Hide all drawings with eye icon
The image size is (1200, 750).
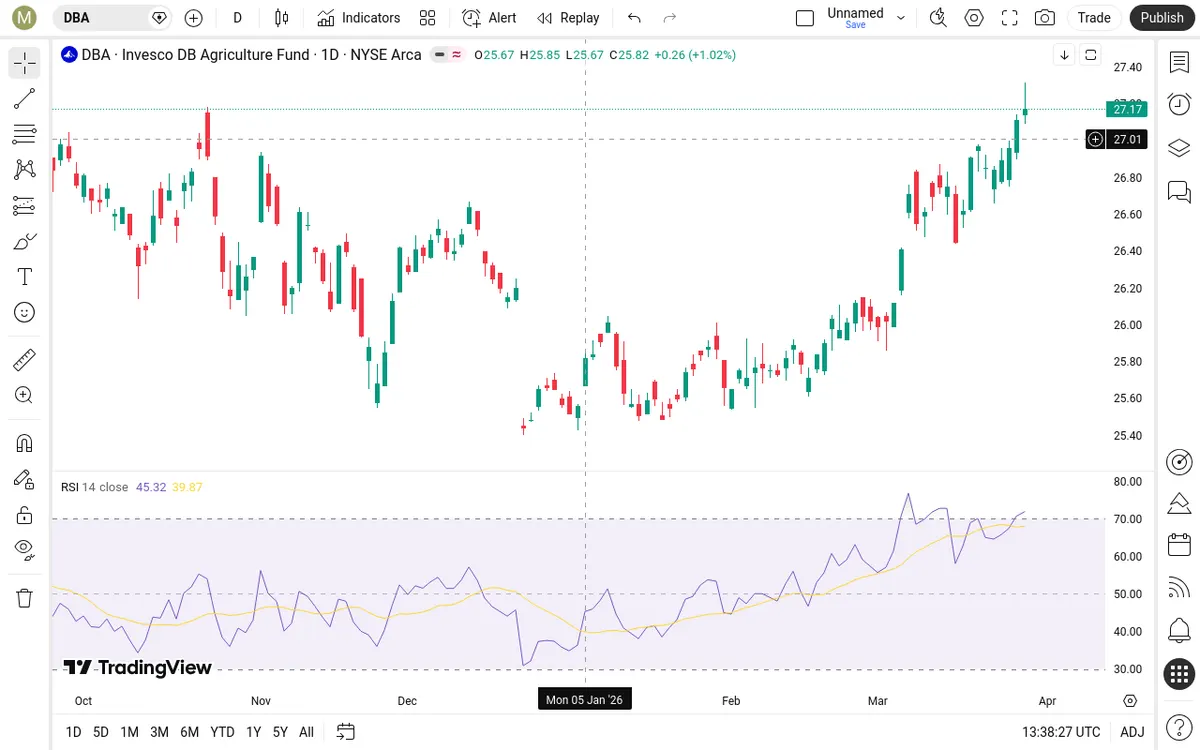25,550
